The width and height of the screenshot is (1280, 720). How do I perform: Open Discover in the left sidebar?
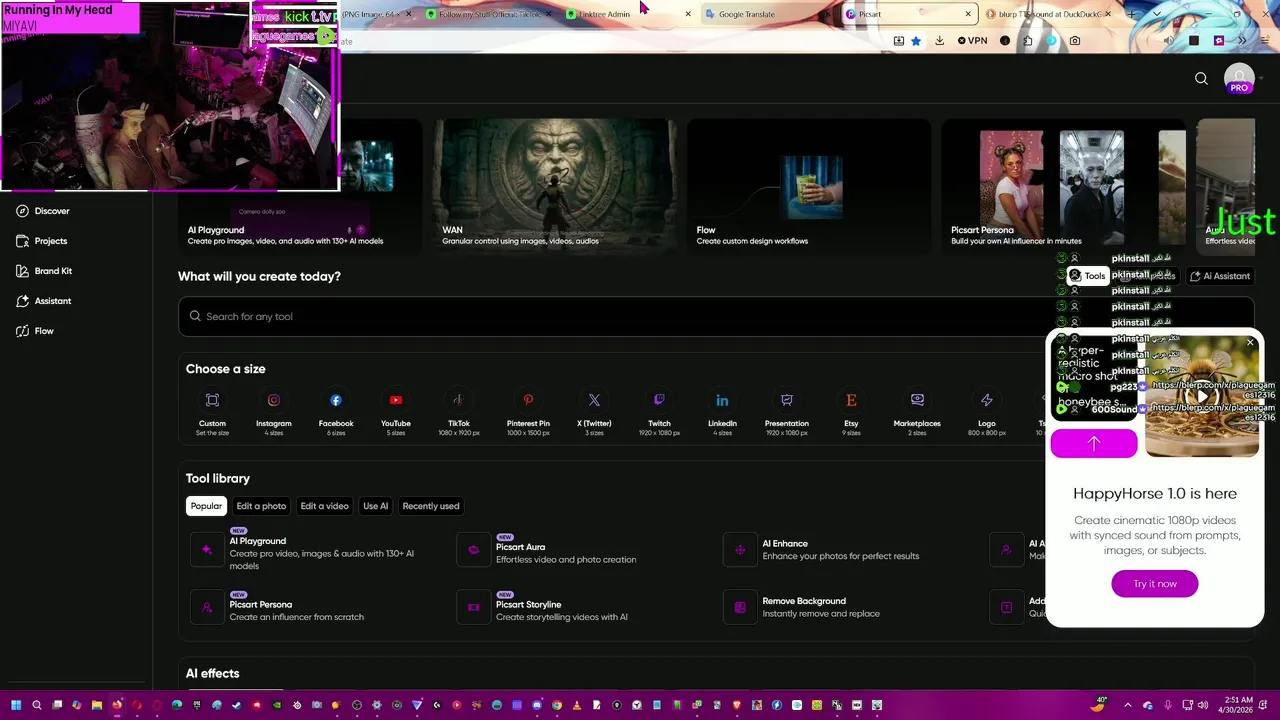pos(43,211)
